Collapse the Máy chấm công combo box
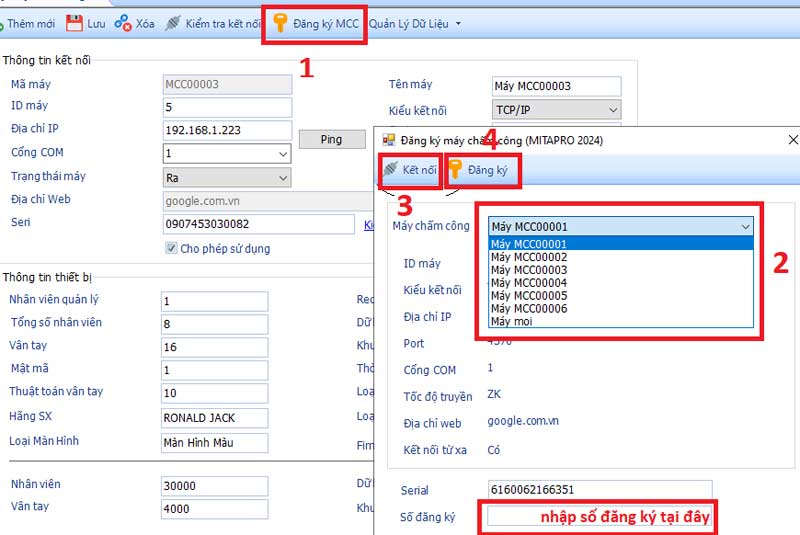This screenshot has height=535, width=800. pyautogui.click(x=745, y=227)
